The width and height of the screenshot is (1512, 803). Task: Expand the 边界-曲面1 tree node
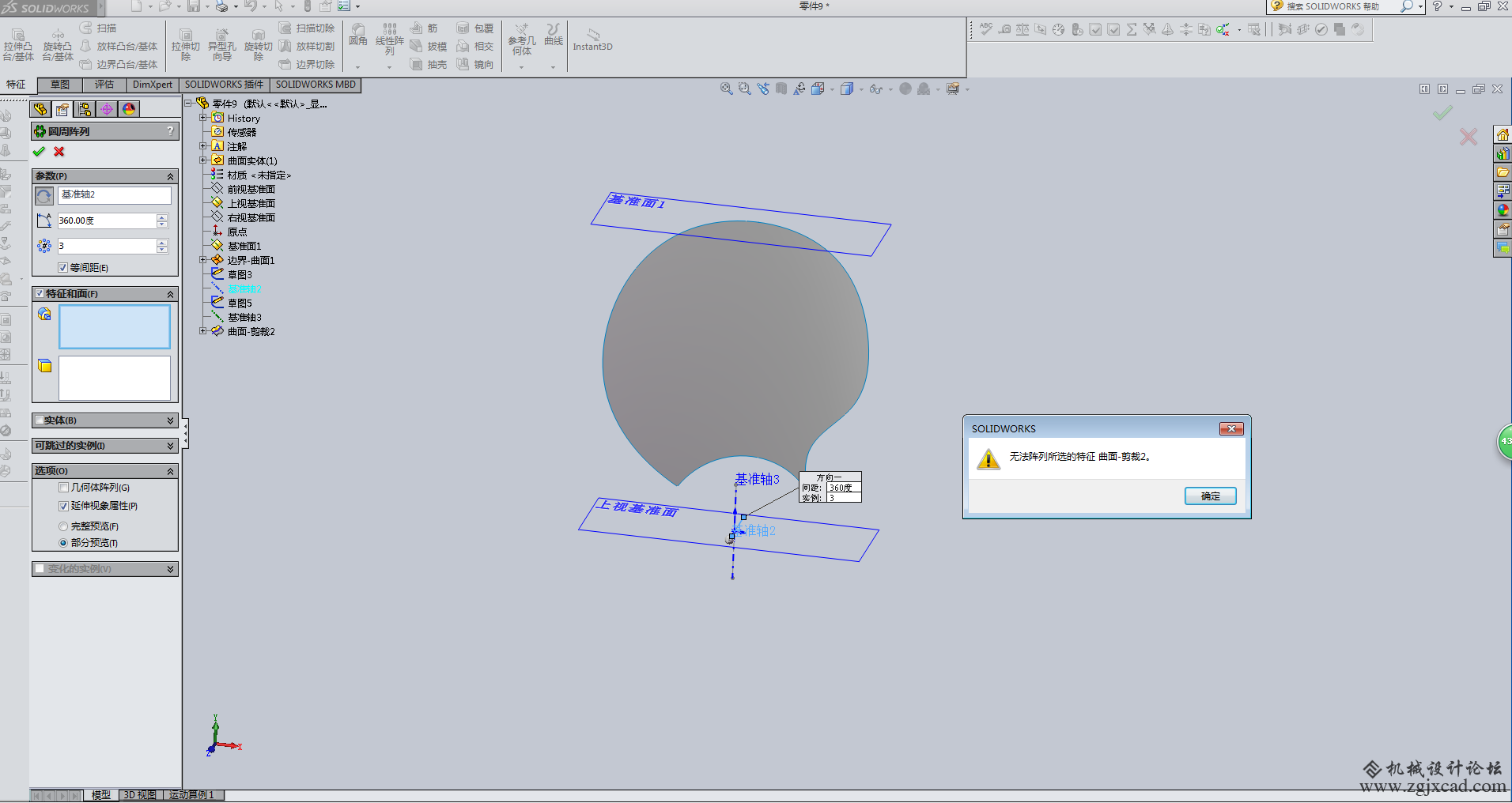point(203,259)
